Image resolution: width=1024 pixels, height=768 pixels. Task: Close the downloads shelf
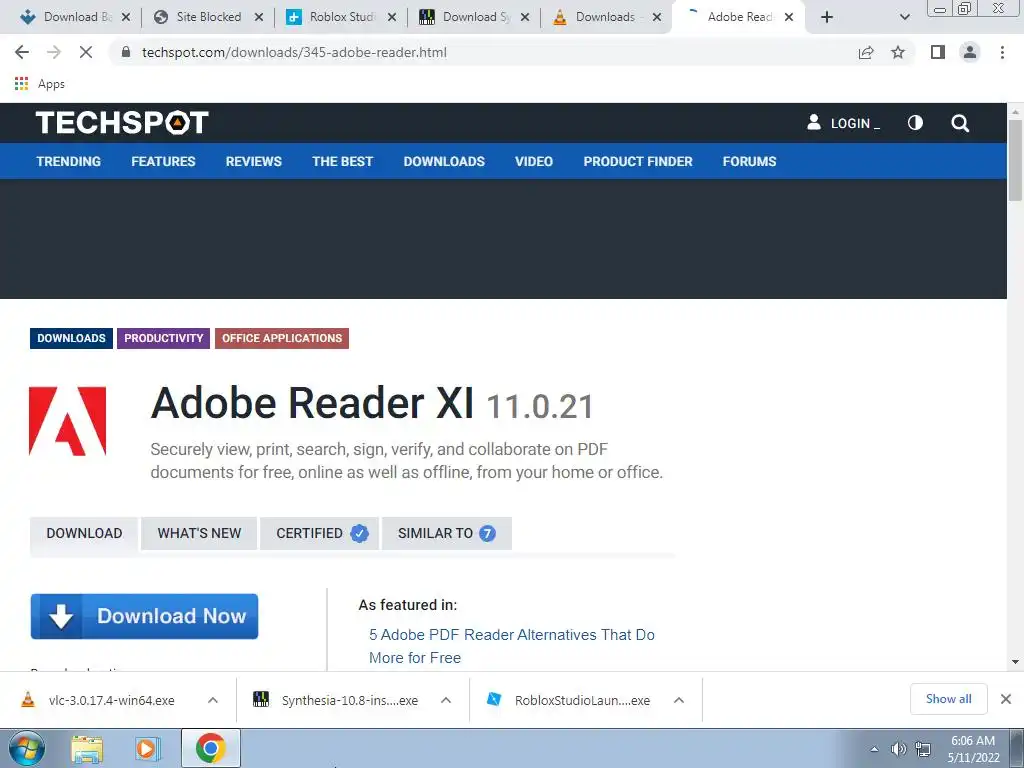coord(1006,699)
